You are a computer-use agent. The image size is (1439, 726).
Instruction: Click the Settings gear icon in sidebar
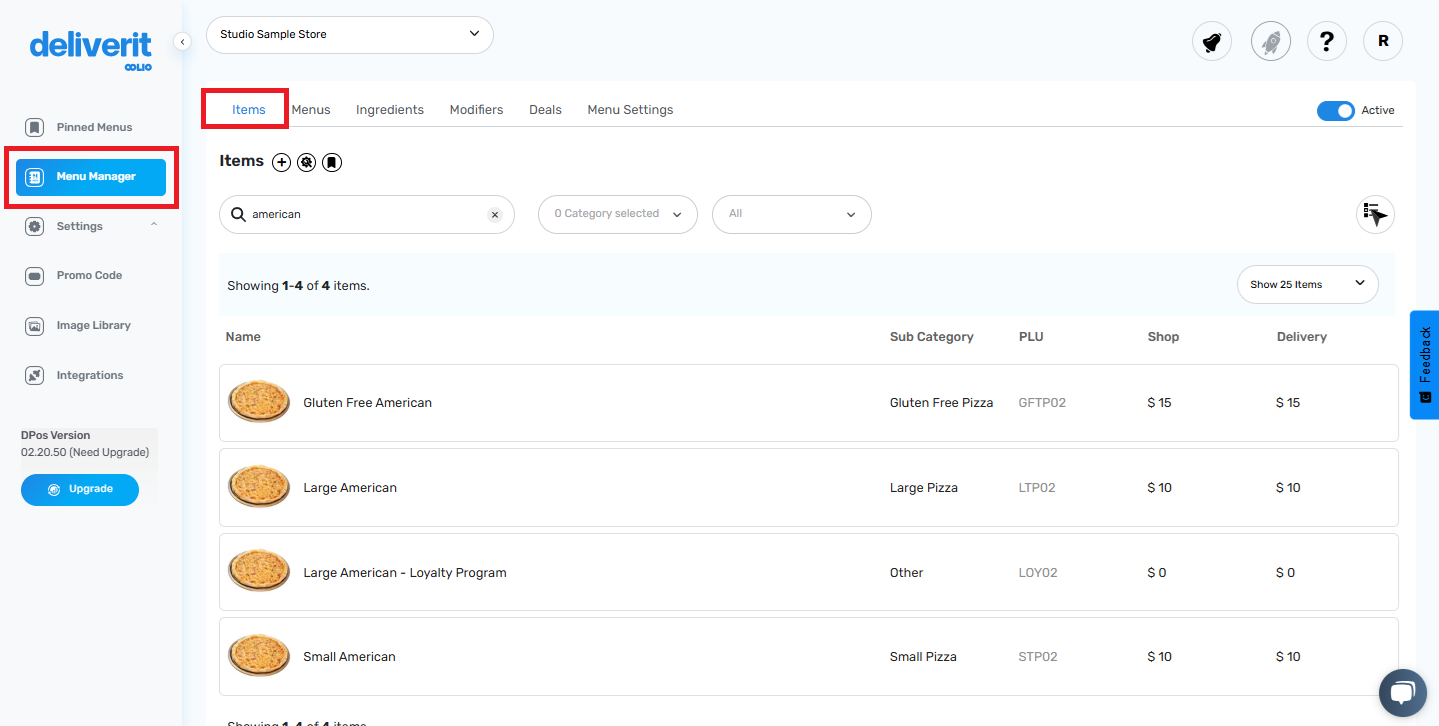[35, 226]
